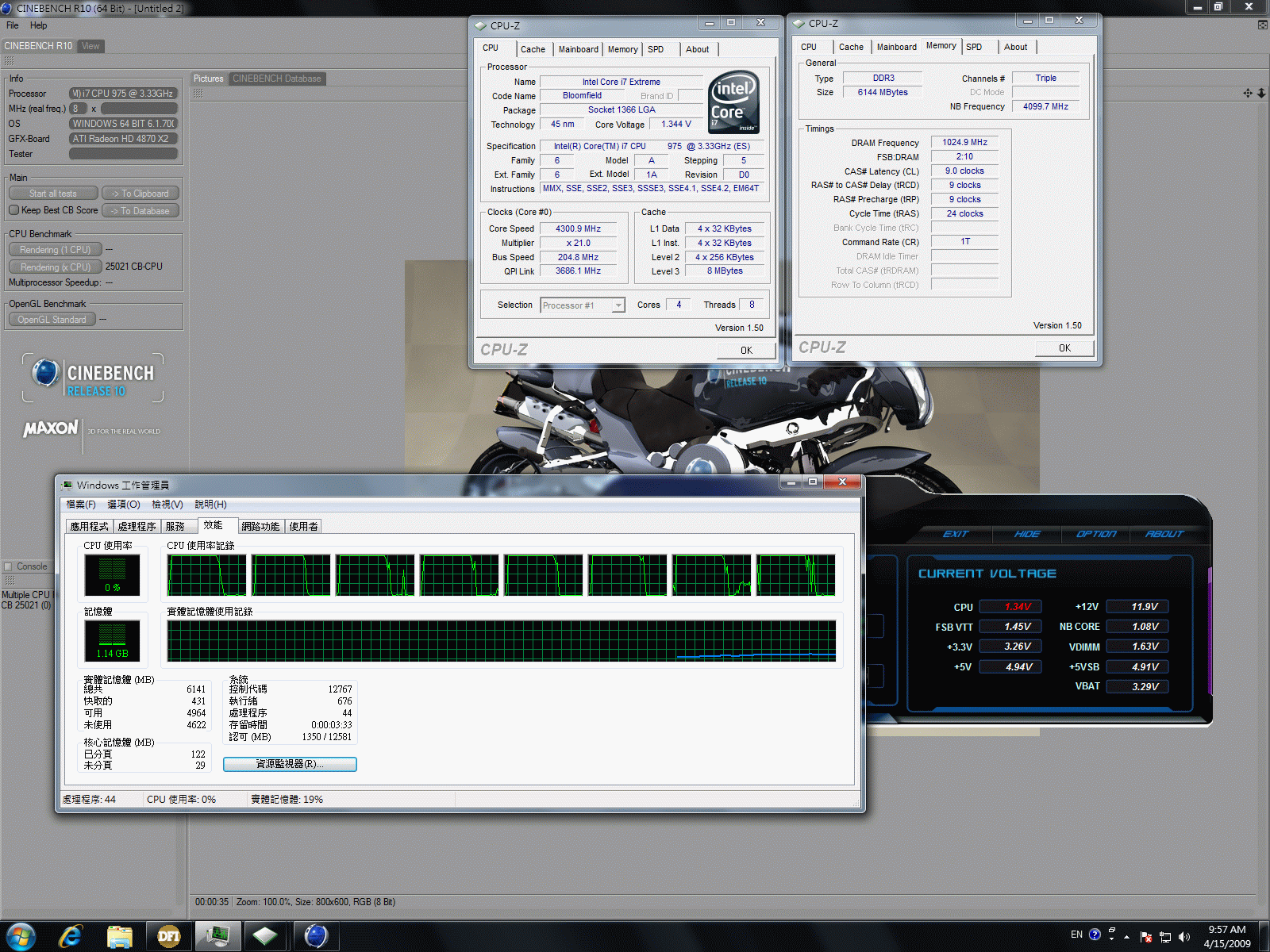Run Rendering (1 CPU) benchmark
1270x952 pixels.
click(x=56, y=249)
